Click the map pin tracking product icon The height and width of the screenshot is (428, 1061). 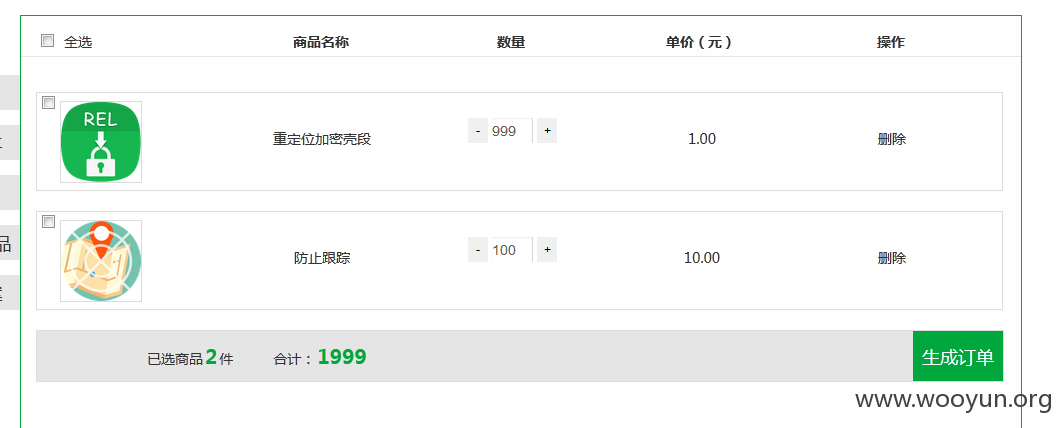click(x=101, y=261)
